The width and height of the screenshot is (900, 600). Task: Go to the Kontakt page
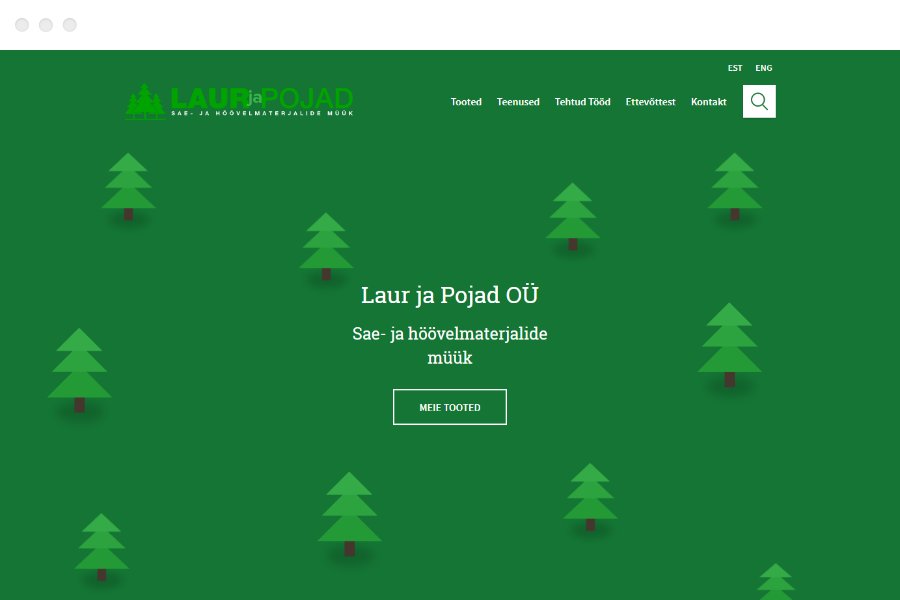[708, 101]
